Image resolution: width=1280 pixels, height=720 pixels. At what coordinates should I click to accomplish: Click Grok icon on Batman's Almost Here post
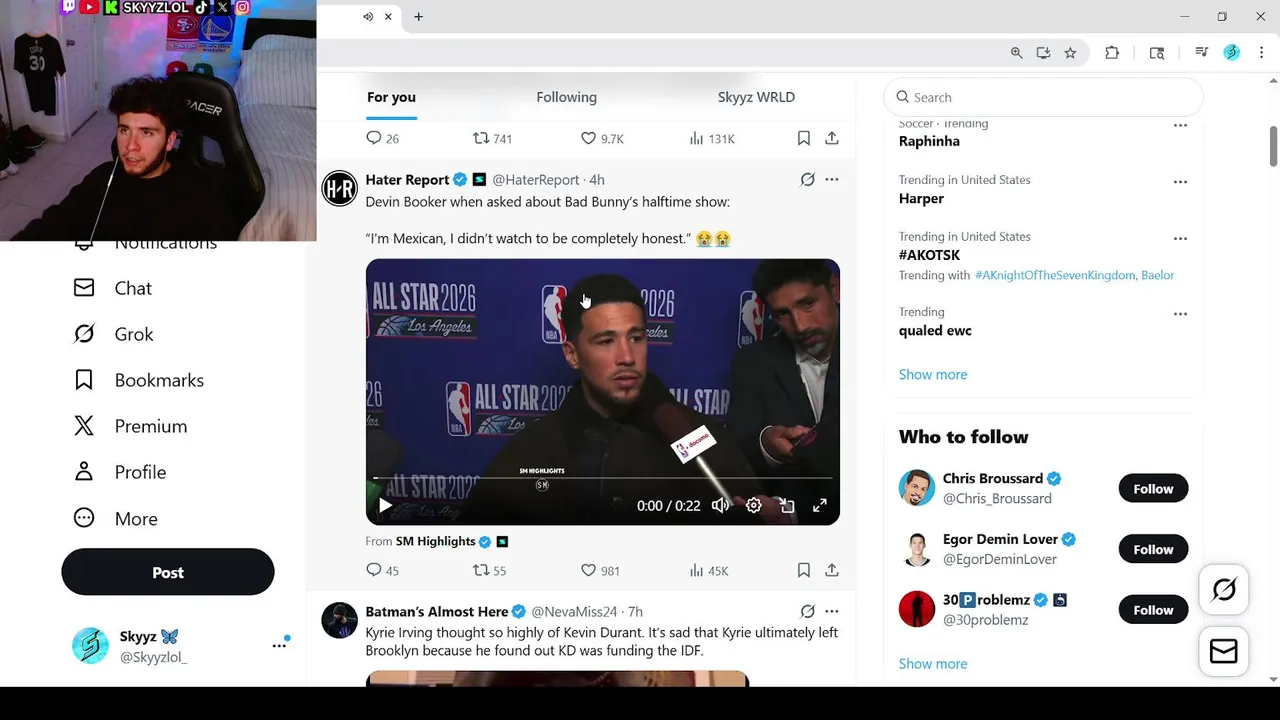(x=807, y=611)
